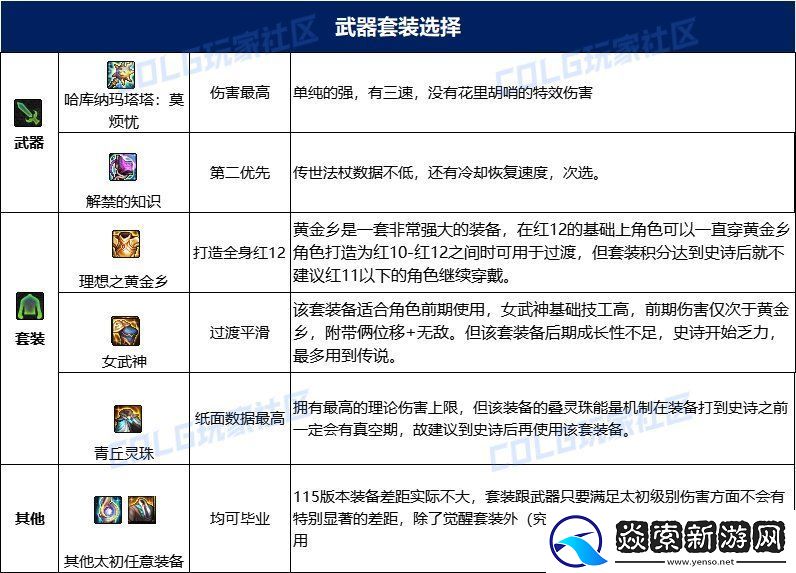Click the green sword weapon category icon
The width and height of the screenshot is (796, 573).
pyautogui.click(x=28, y=113)
